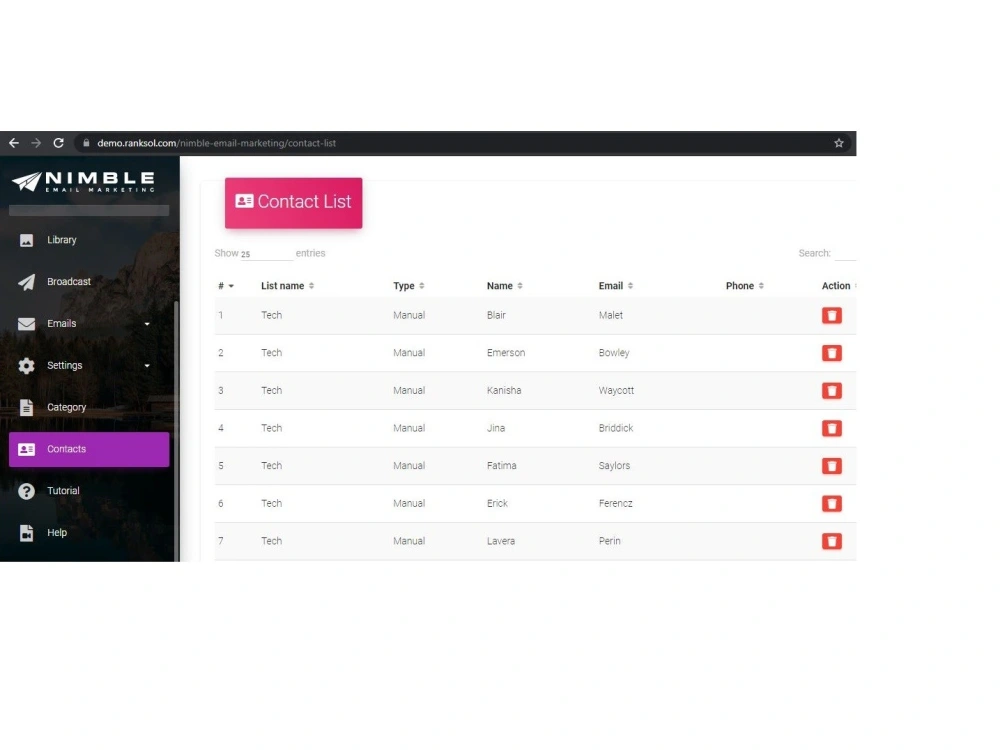The width and height of the screenshot is (1000, 750).
Task: Select Contacts in the sidebar
Action: pos(89,449)
